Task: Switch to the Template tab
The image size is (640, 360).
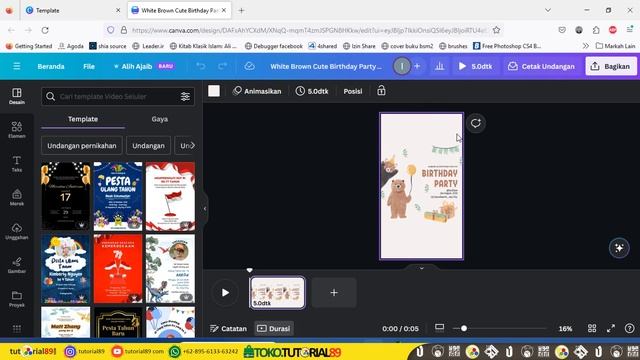Action: [x=83, y=119]
